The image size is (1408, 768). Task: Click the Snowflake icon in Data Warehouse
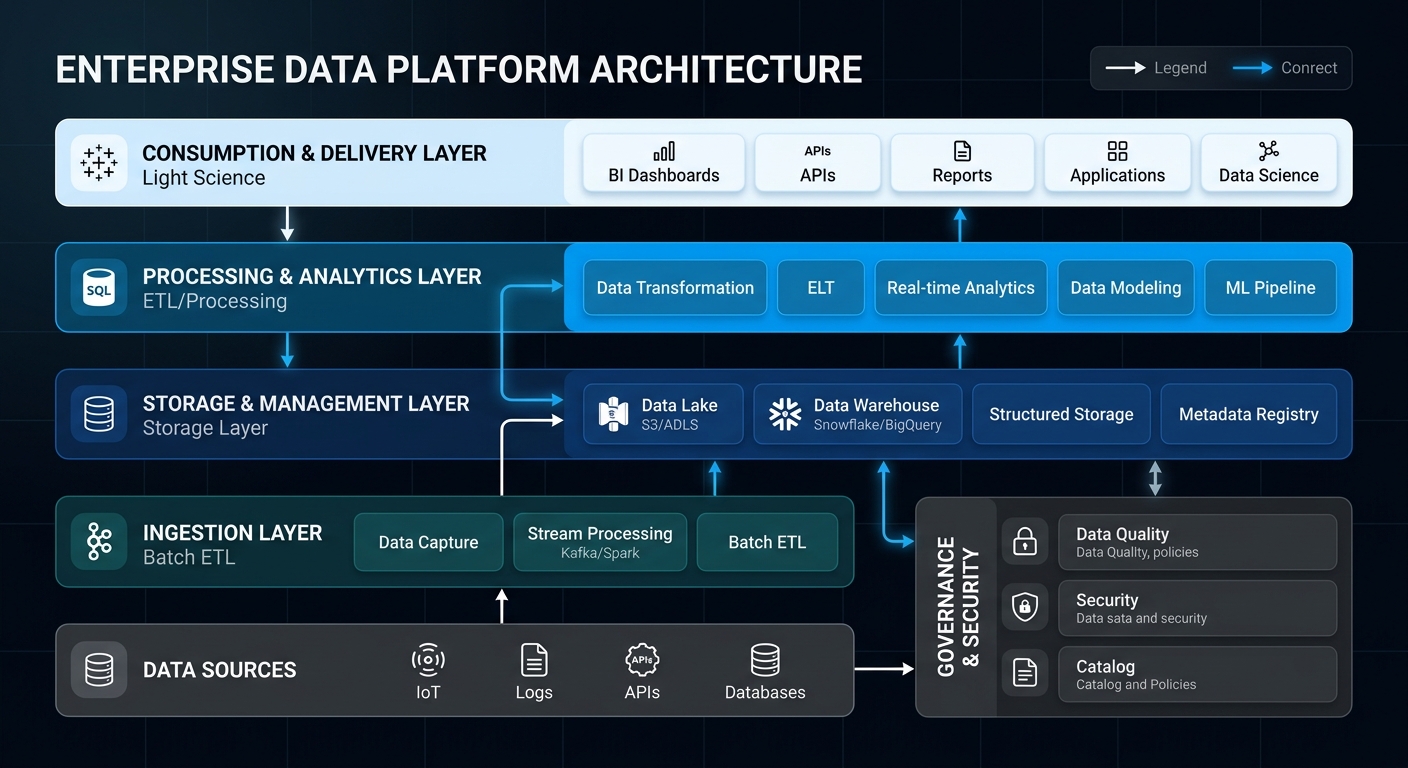point(785,414)
